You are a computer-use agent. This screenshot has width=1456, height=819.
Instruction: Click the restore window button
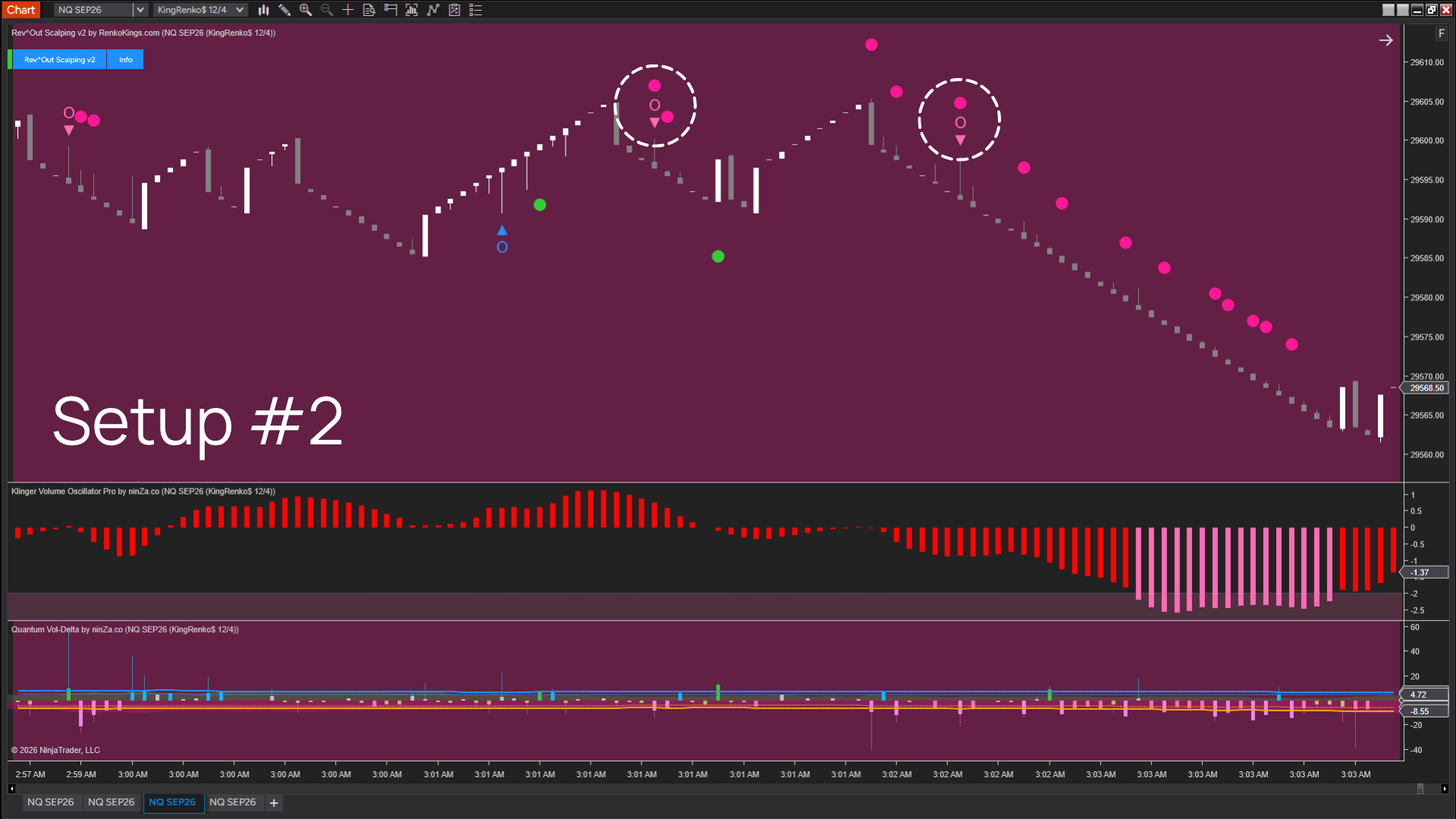tap(1432, 10)
